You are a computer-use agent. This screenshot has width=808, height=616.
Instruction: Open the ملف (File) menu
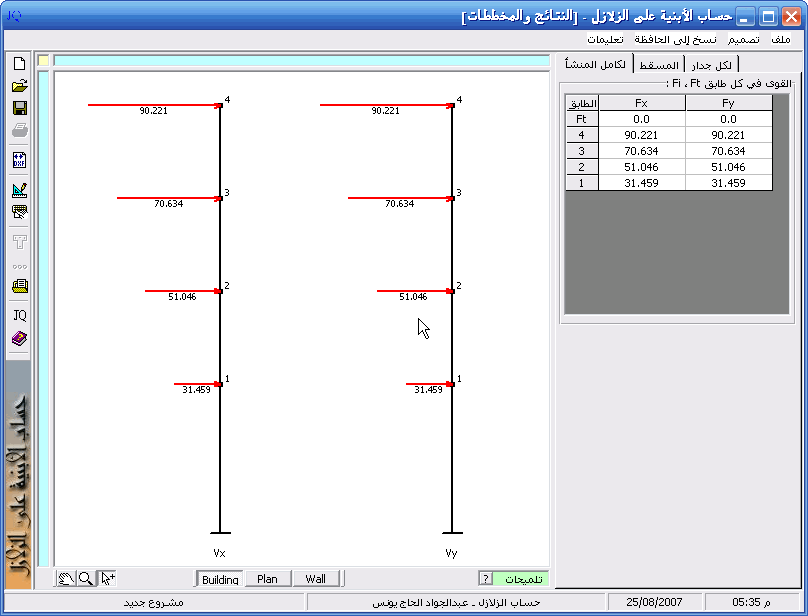781,39
